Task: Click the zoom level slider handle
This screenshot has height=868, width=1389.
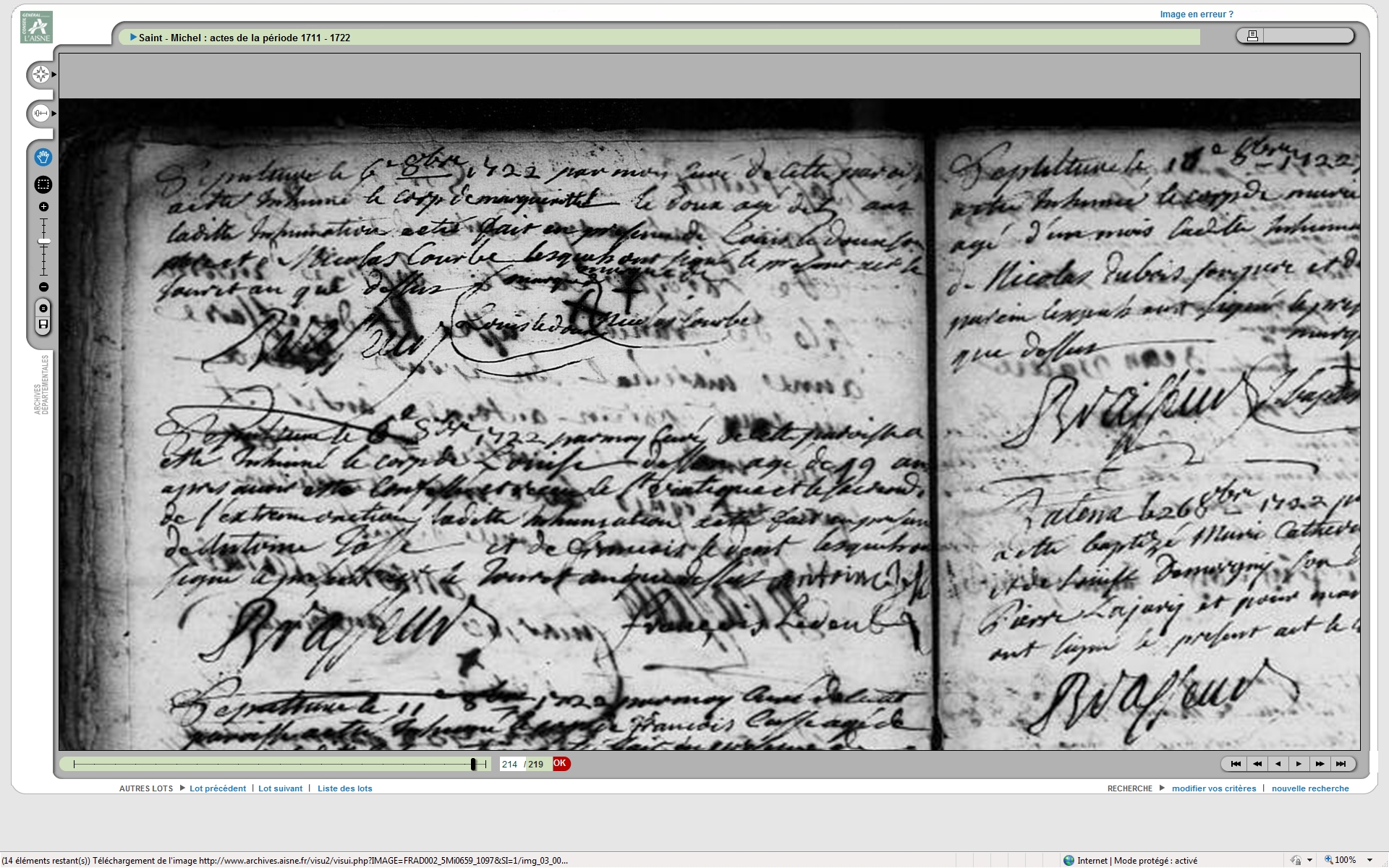Action: (44, 242)
